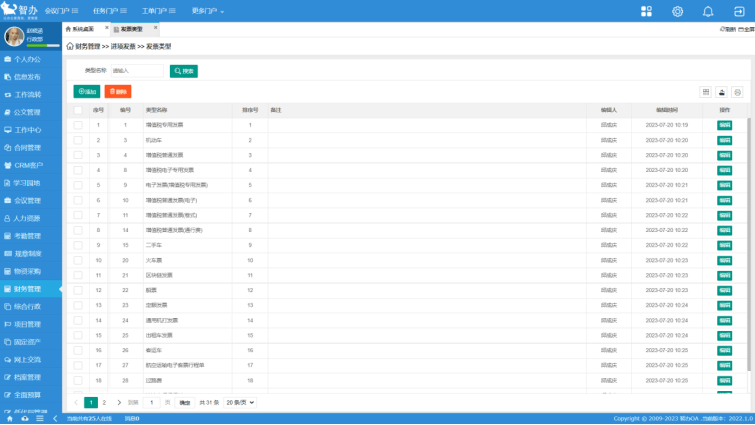
Task: Click the export icon above the table
Action: click(721, 91)
